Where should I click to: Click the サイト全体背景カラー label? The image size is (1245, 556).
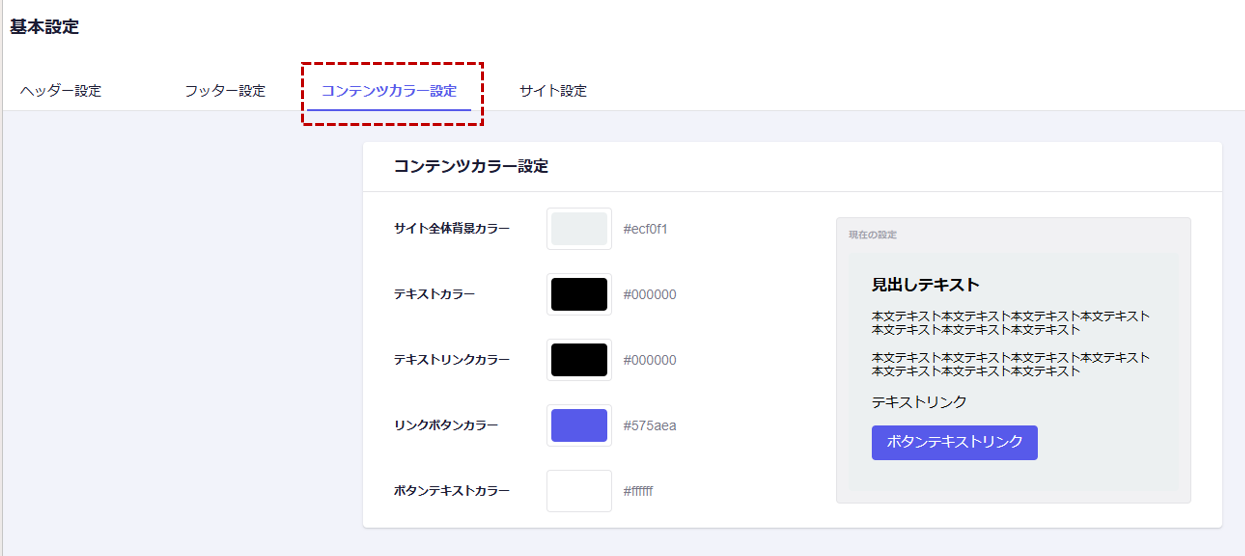pyautogui.click(x=452, y=229)
